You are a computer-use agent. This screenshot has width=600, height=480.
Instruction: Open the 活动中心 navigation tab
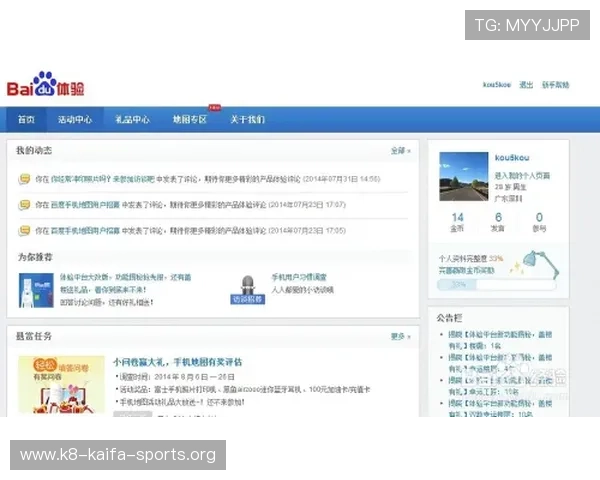[x=75, y=119]
